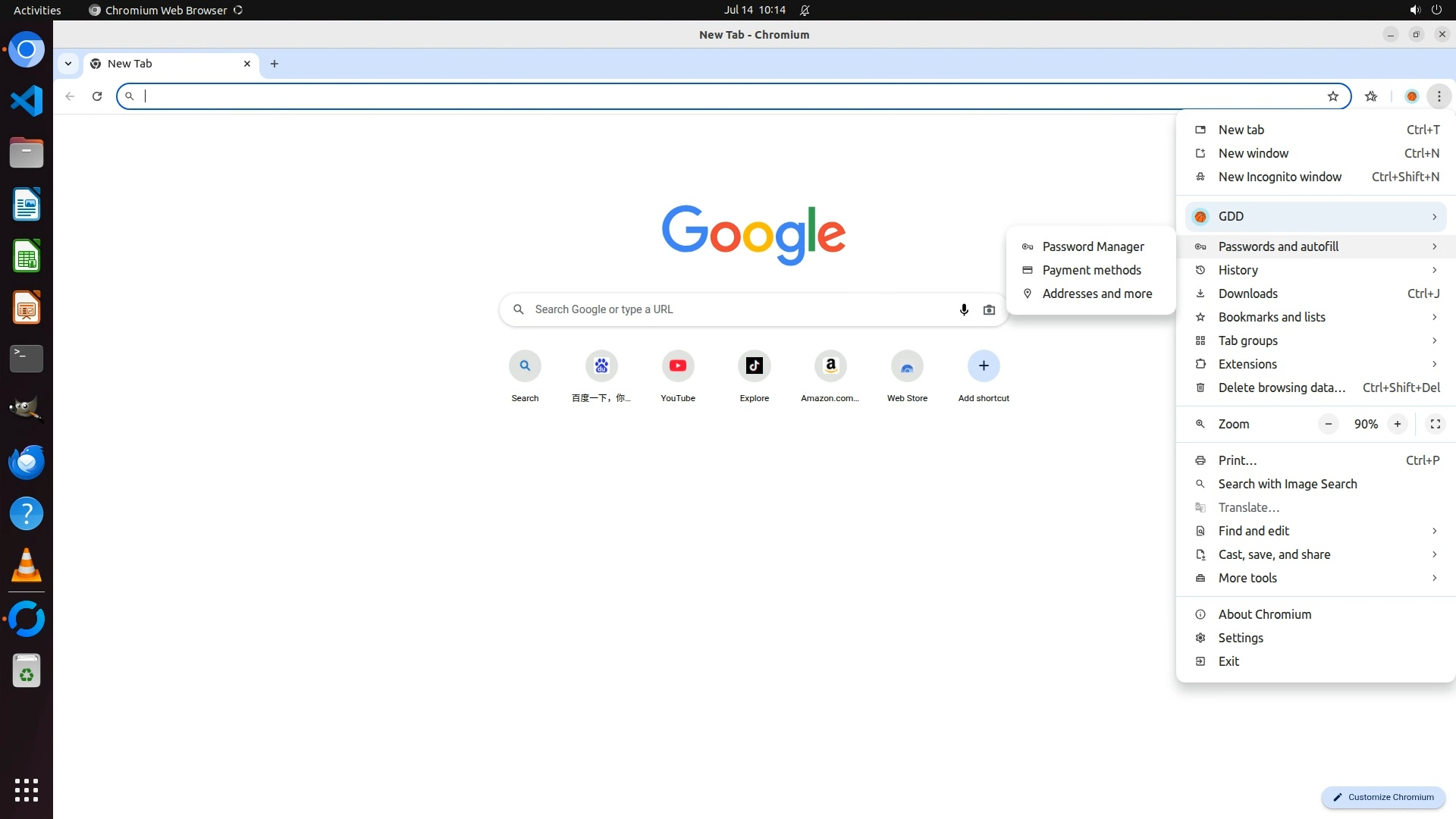Bookmark this tab with star icon
The width and height of the screenshot is (1456, 819).
tap(1333, 96)
